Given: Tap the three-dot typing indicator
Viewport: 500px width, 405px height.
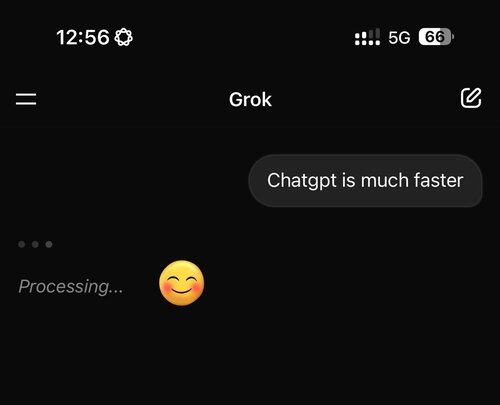Looking at the screenshot, I should [x=35, y=244].
